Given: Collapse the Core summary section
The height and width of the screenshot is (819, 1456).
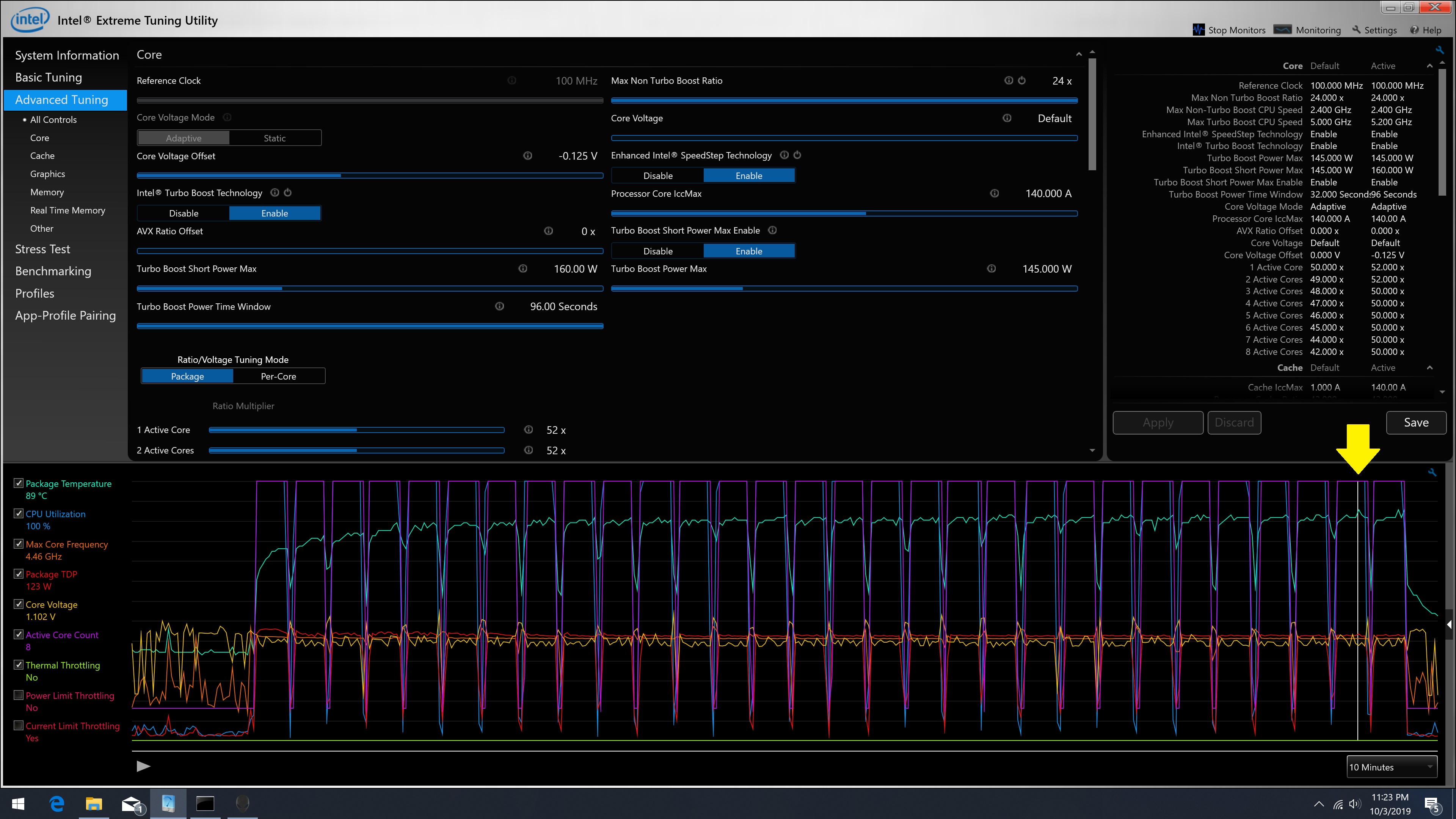Looking at the screenshot, I should click(1429, 66).
